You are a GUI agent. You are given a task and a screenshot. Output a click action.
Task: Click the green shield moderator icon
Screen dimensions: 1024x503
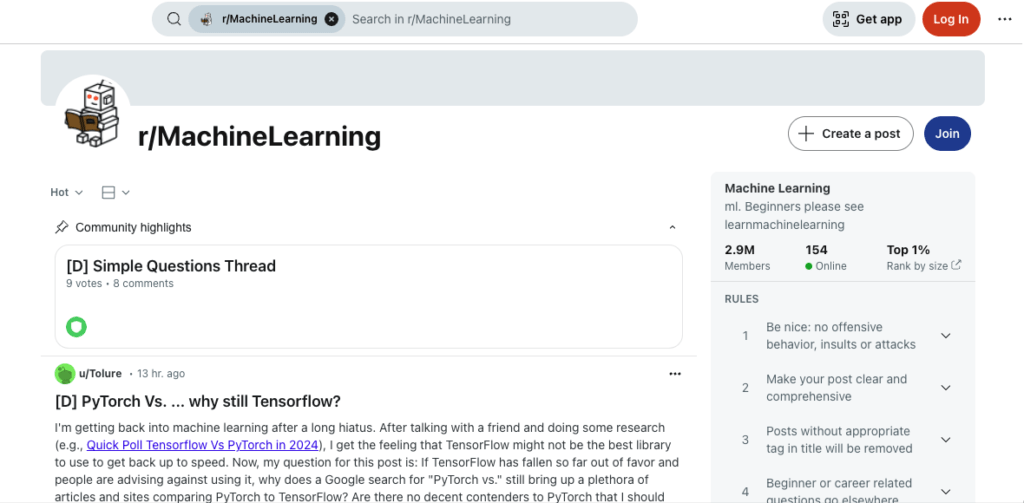click(76, 327)
